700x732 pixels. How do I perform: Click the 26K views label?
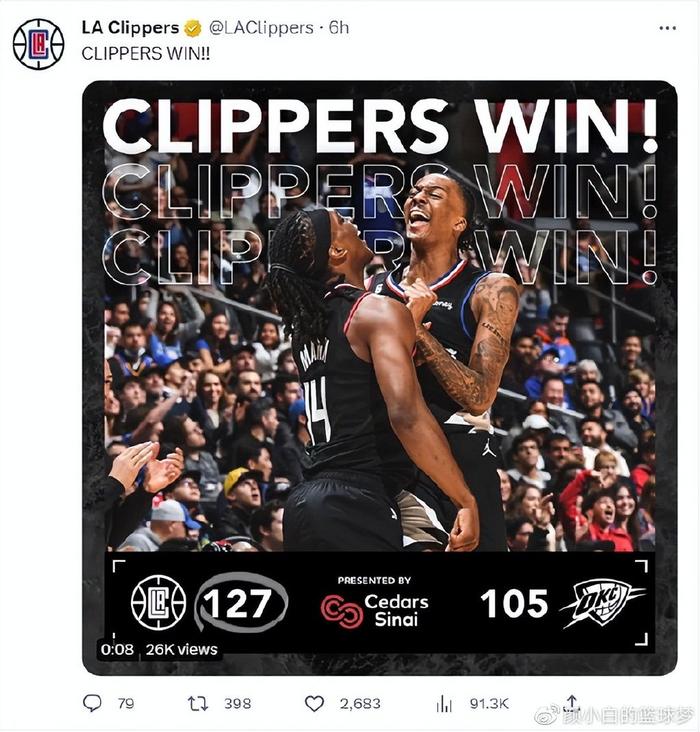(x=182, y=649)
